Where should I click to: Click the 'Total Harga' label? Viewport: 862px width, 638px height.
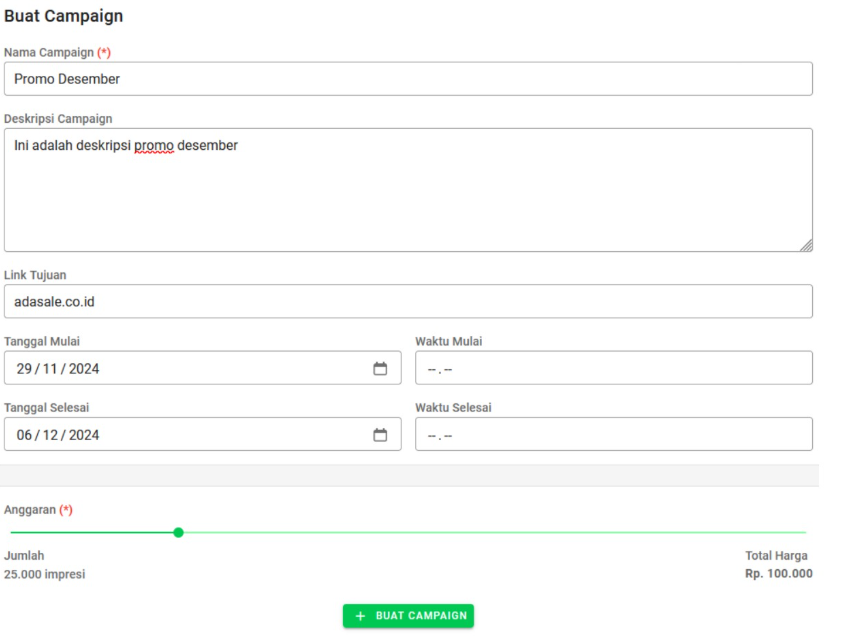pyautogui.click(x=776, y=556)
